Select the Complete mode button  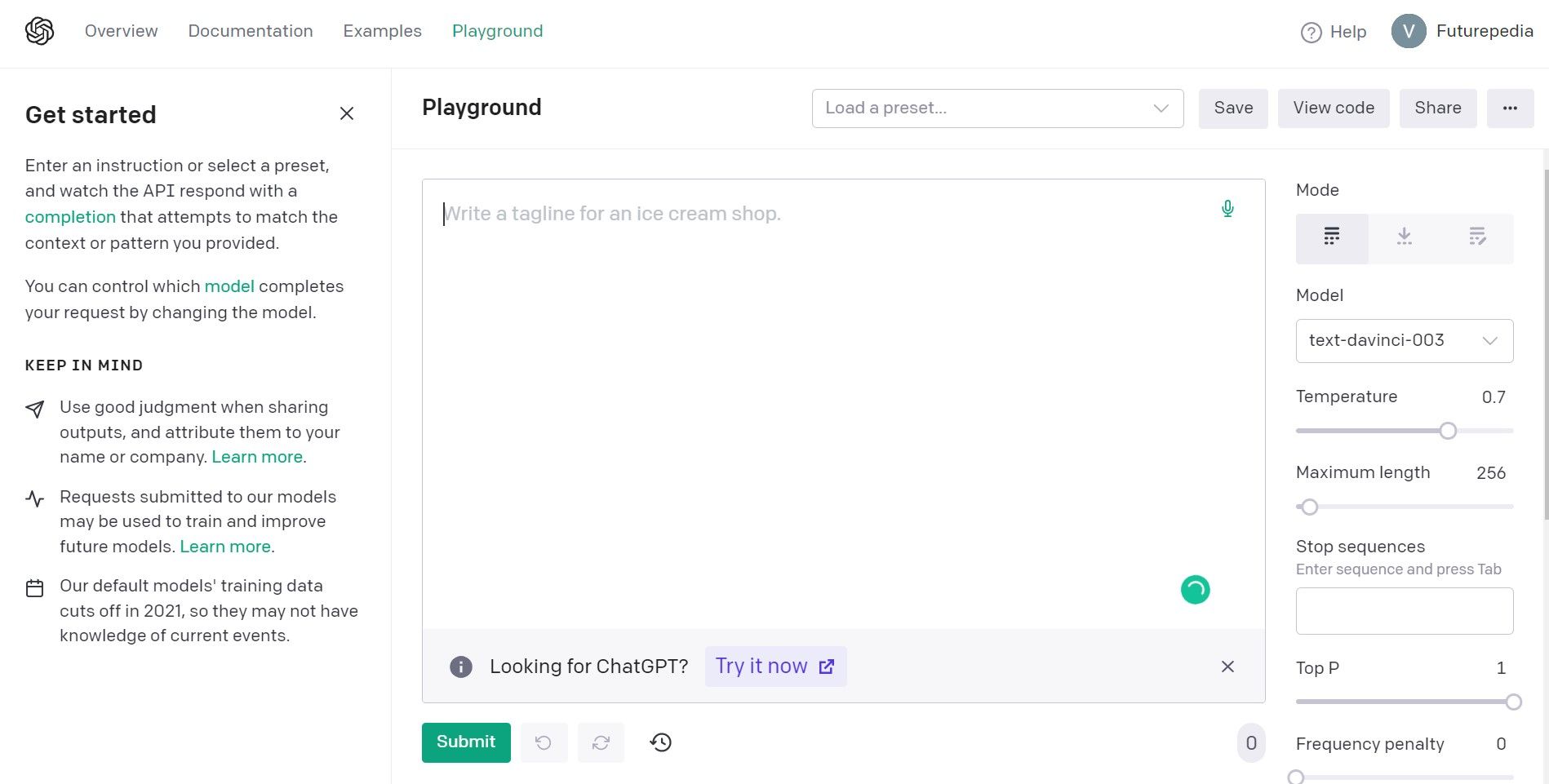click(1331, 237)
